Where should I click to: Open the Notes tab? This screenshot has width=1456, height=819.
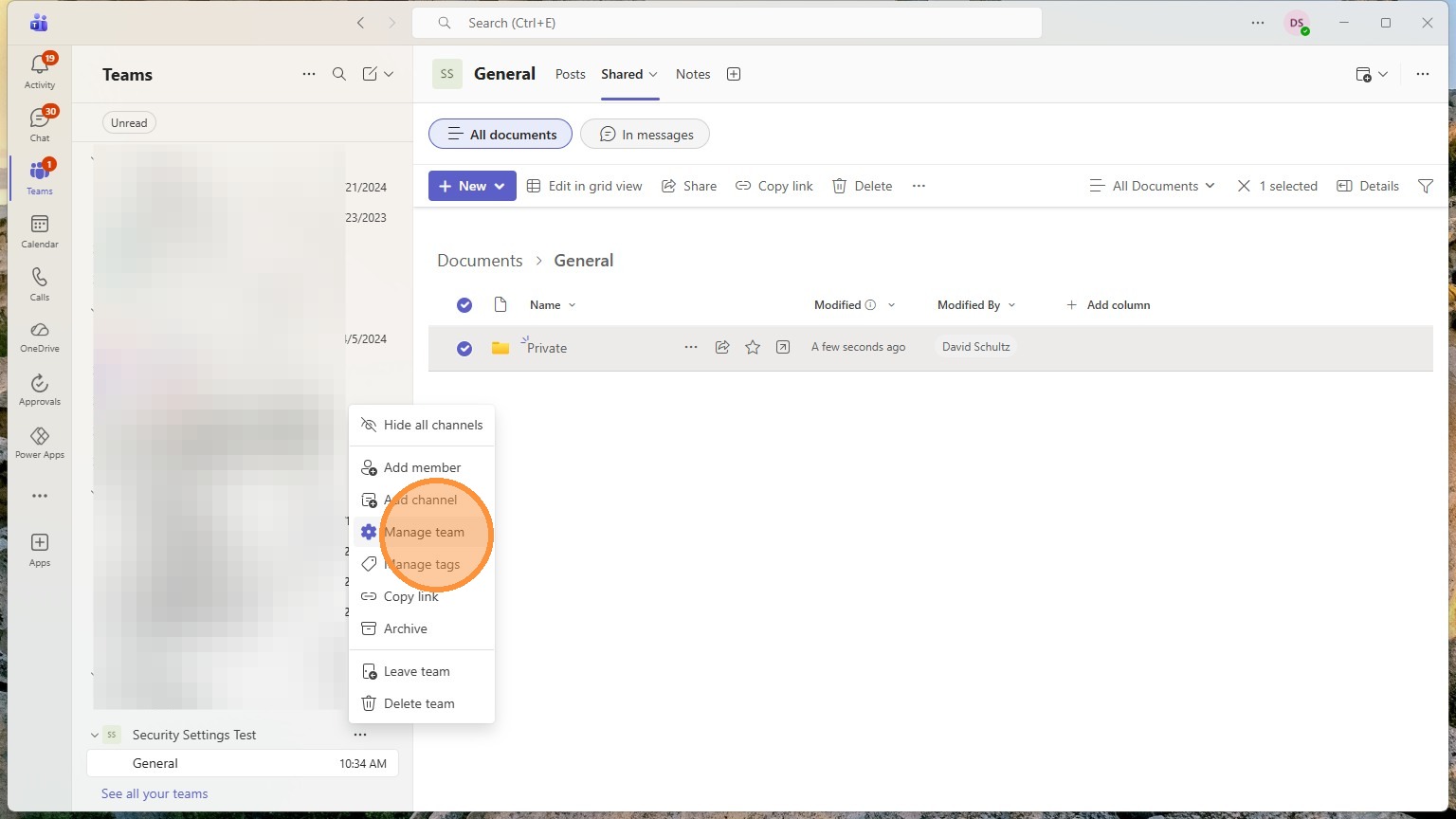pyautogui.click(x=693, y=74)
